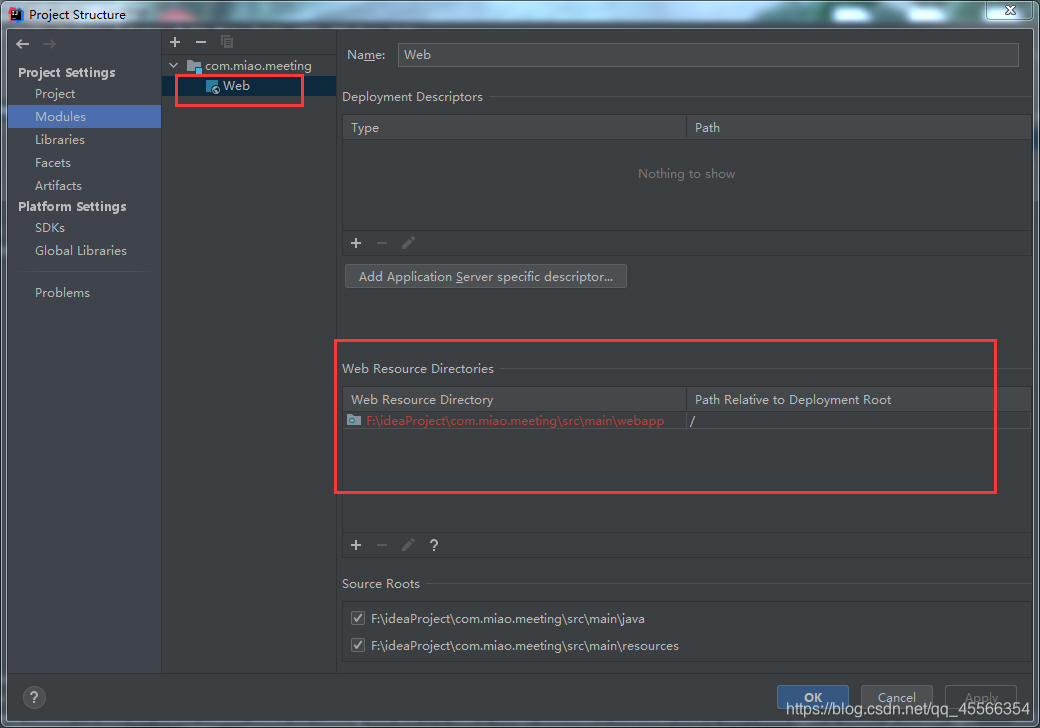Open SDKs under Platform Settings
Image resolution: width=1040 pixels, height=728 pixels.
tap(50, 227)
